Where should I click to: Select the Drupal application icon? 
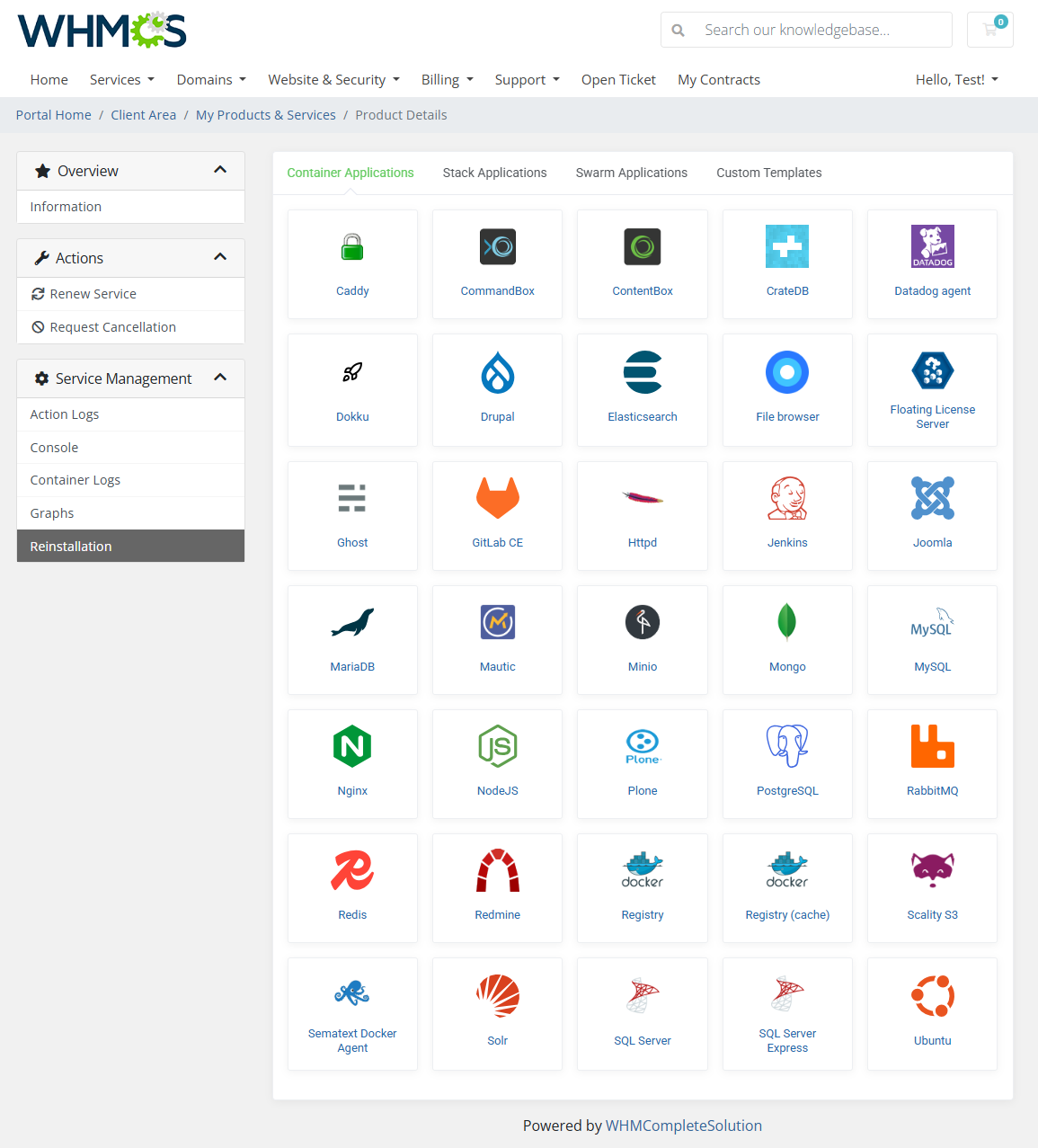(497, 390)
